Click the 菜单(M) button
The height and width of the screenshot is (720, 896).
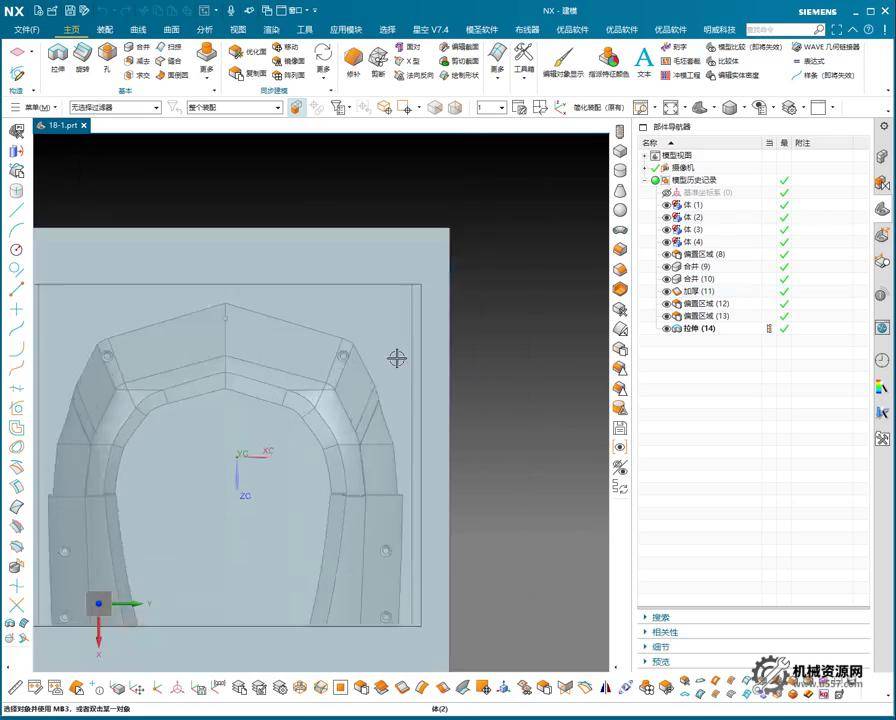[x=36, y=107]
